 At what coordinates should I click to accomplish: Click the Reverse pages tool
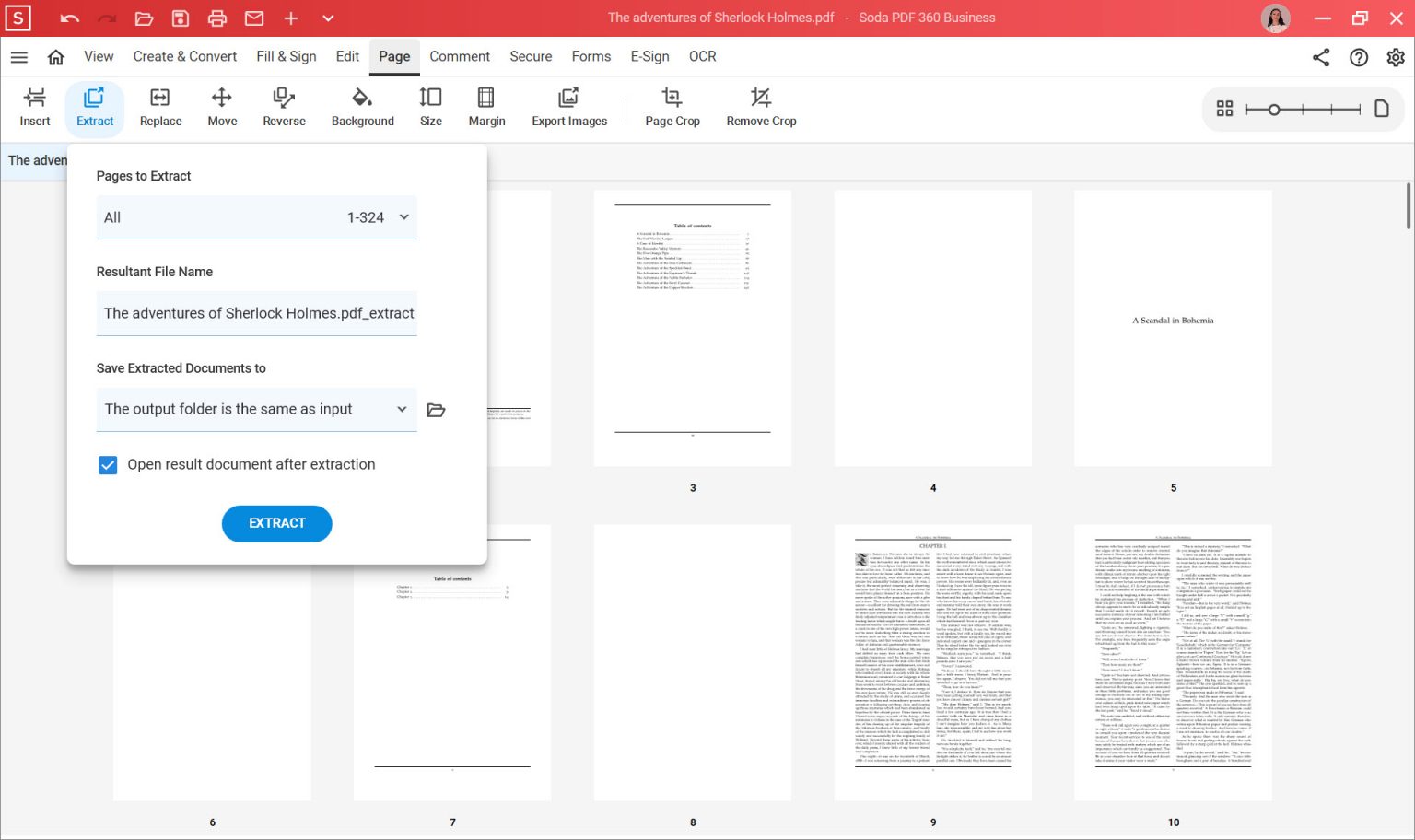point(284,107)
